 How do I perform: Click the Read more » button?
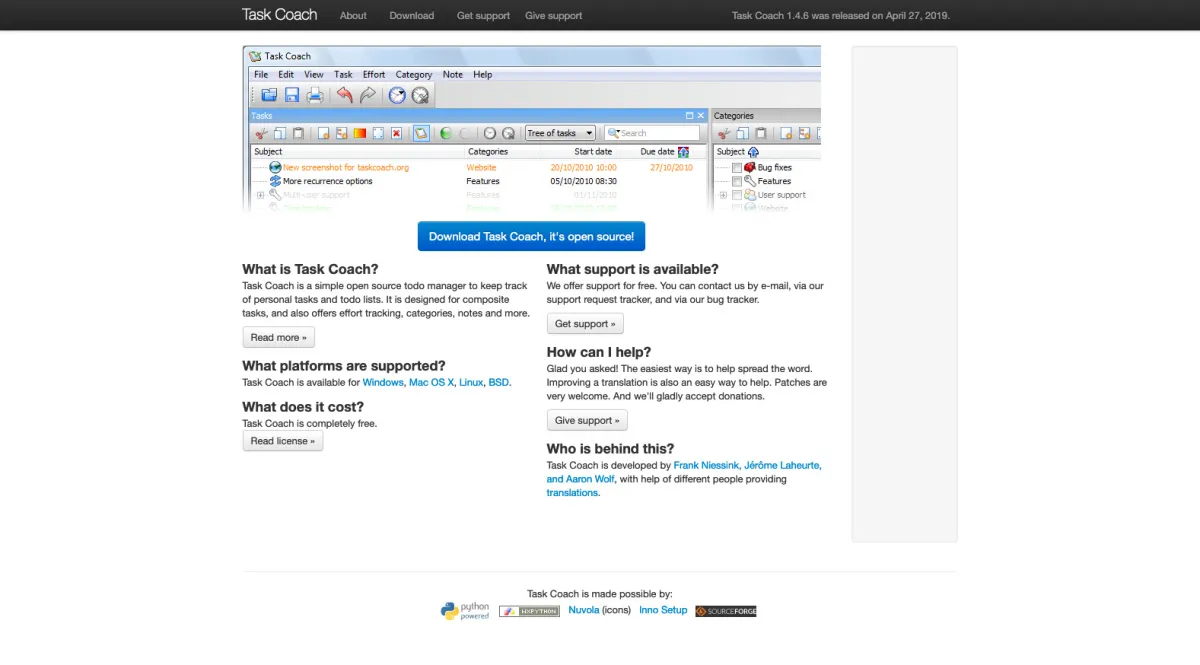(279, 337)
